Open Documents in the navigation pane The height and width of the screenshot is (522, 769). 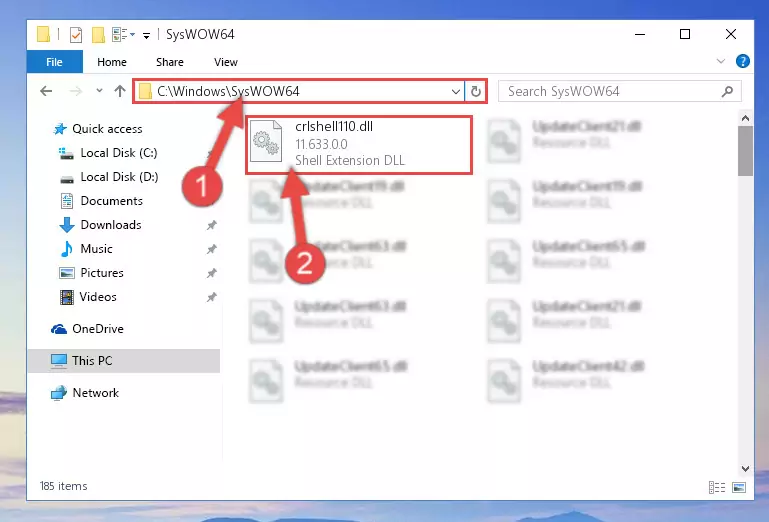111,201
